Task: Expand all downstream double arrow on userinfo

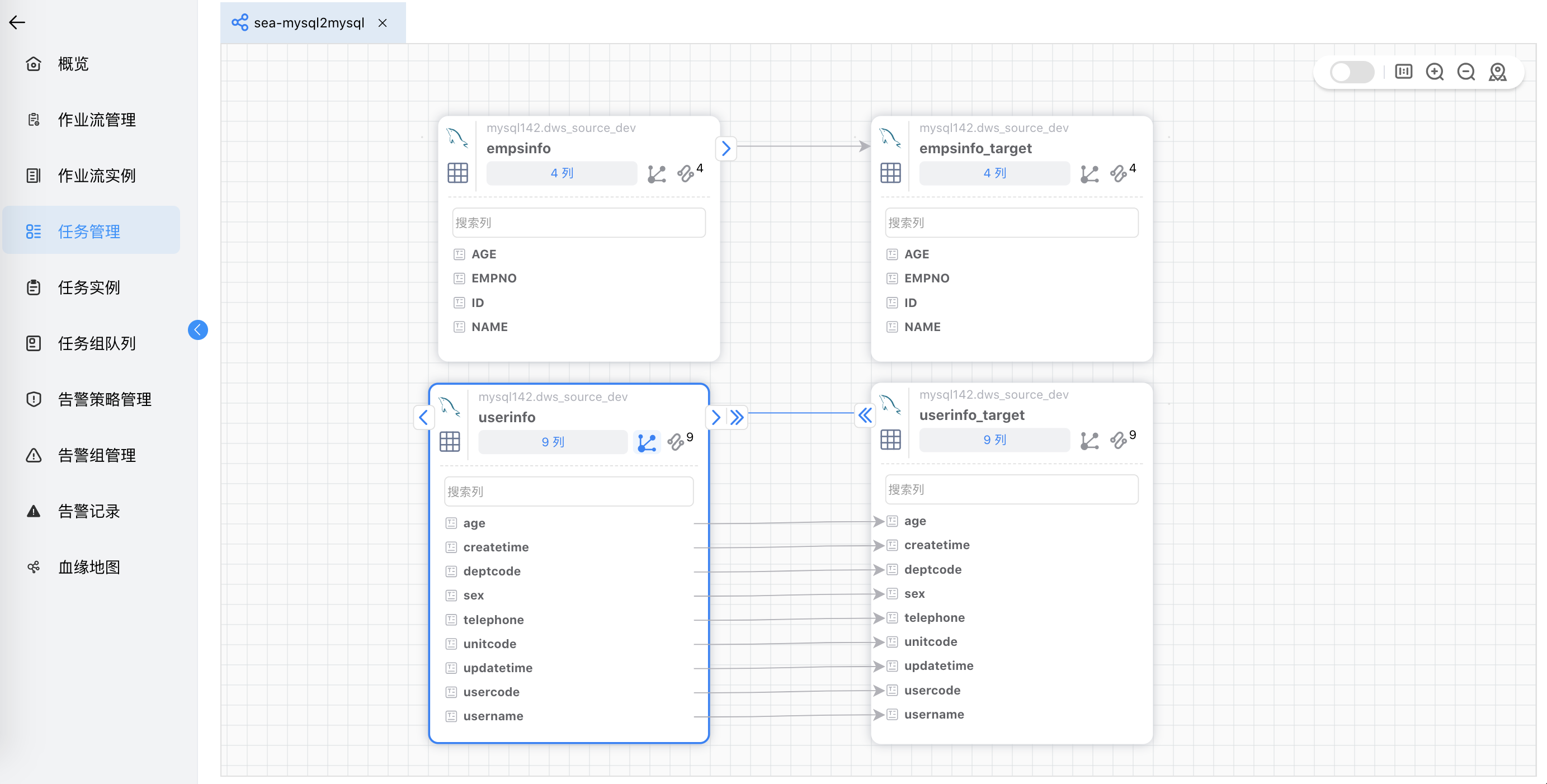Action: [x=737, y=417]
